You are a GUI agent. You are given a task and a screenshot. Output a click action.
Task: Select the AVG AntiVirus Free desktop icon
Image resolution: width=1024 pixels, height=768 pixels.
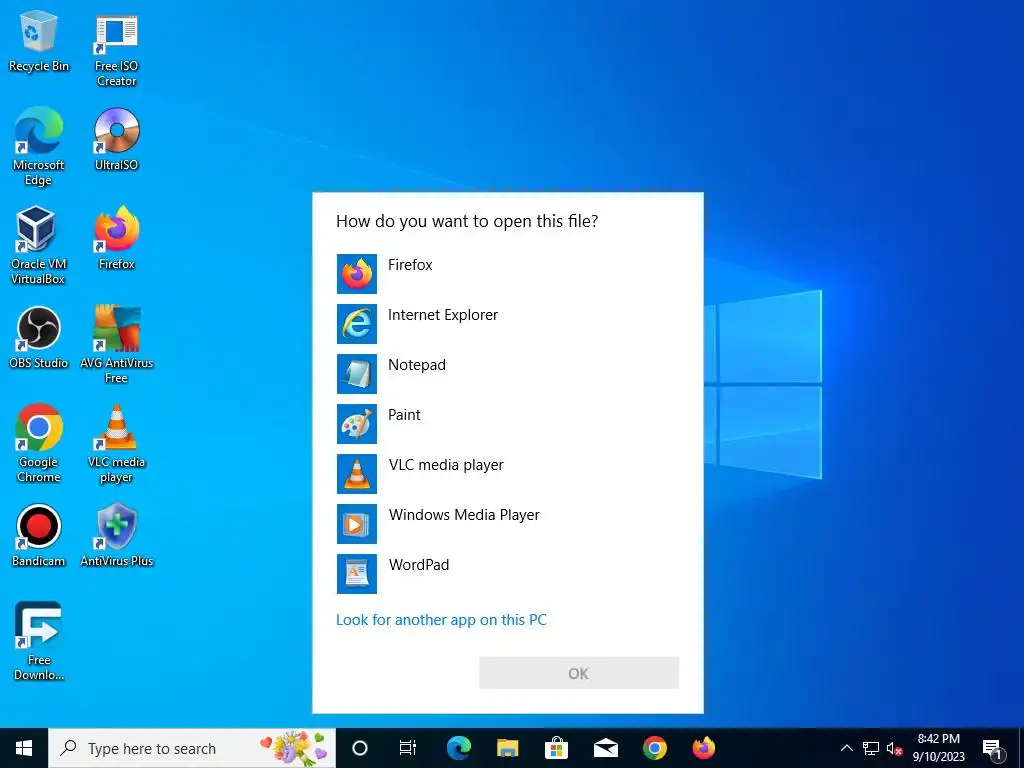116,344
